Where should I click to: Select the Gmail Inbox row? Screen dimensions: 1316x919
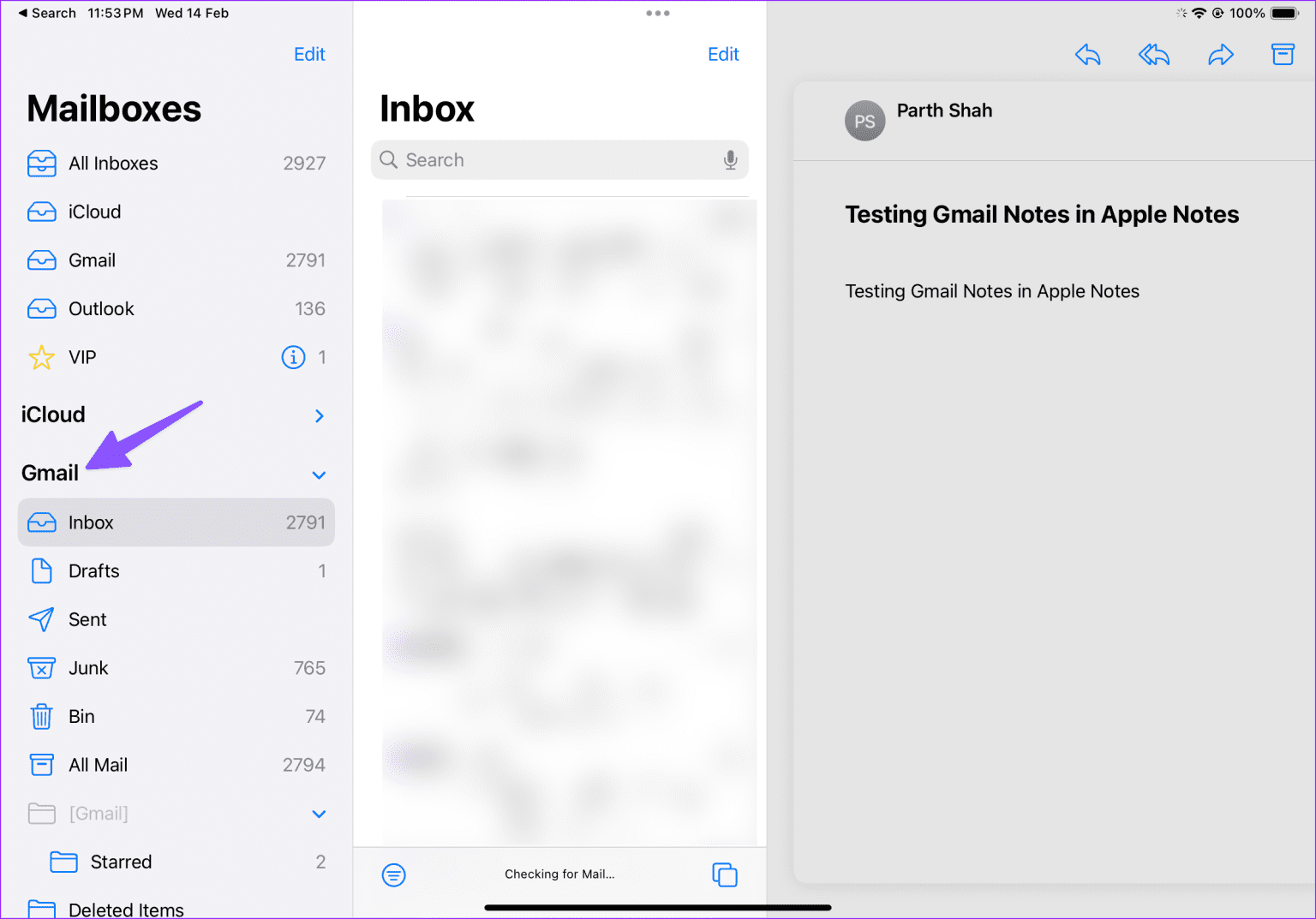click(x=176, y=522)
